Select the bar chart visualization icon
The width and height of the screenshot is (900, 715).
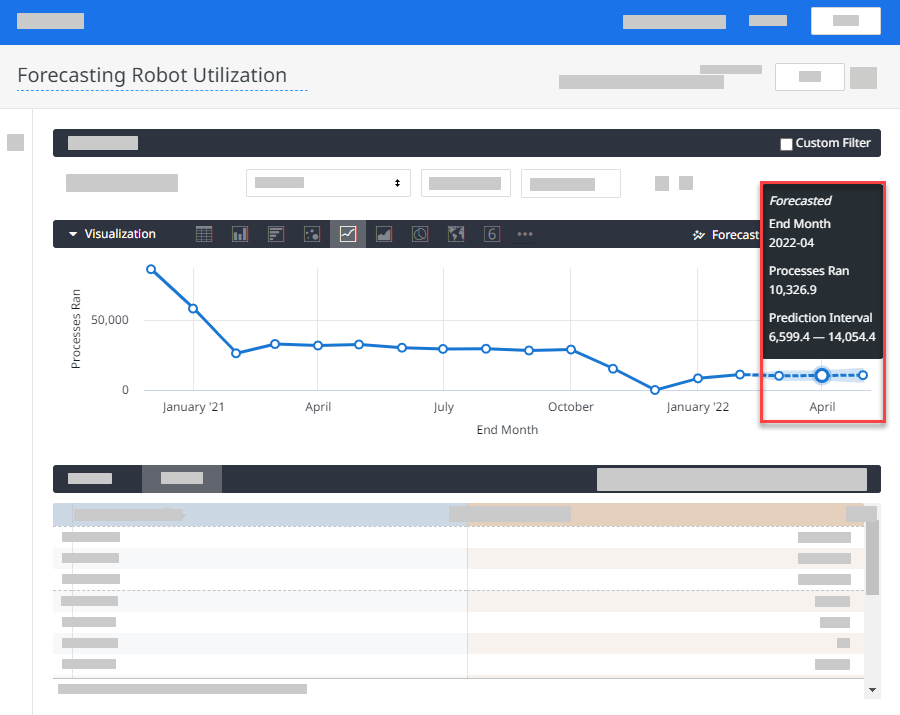tap(276, 234)
